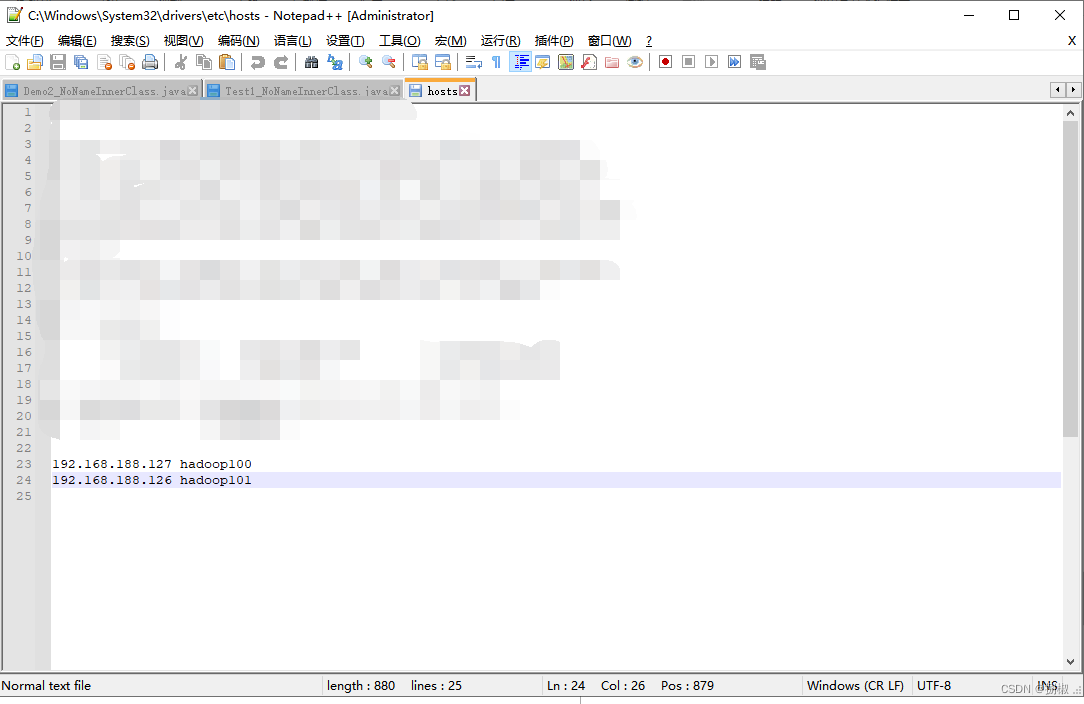1084x704 pixels.
Task: Open the 语言(L) menu
Action: pos(292,41)
